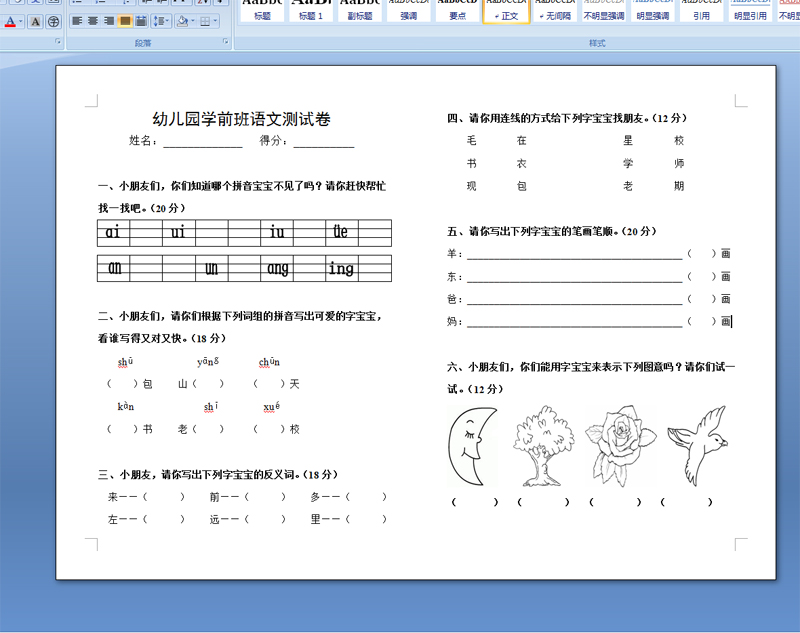The image size is (800, 633).
Task: Click the 'ai' cell in the pinyin table
Action: point(113,233)
